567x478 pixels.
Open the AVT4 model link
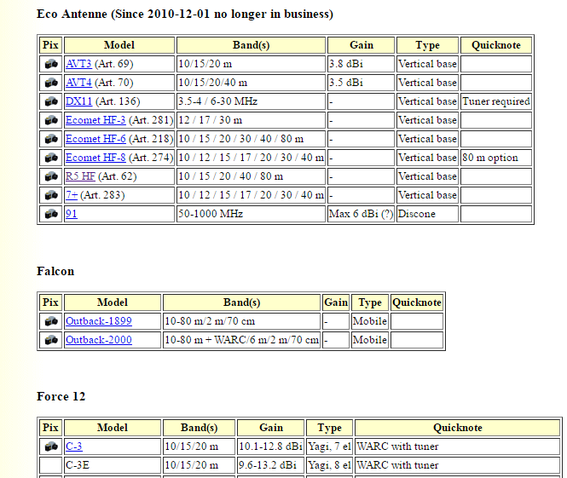pos(78,83)
